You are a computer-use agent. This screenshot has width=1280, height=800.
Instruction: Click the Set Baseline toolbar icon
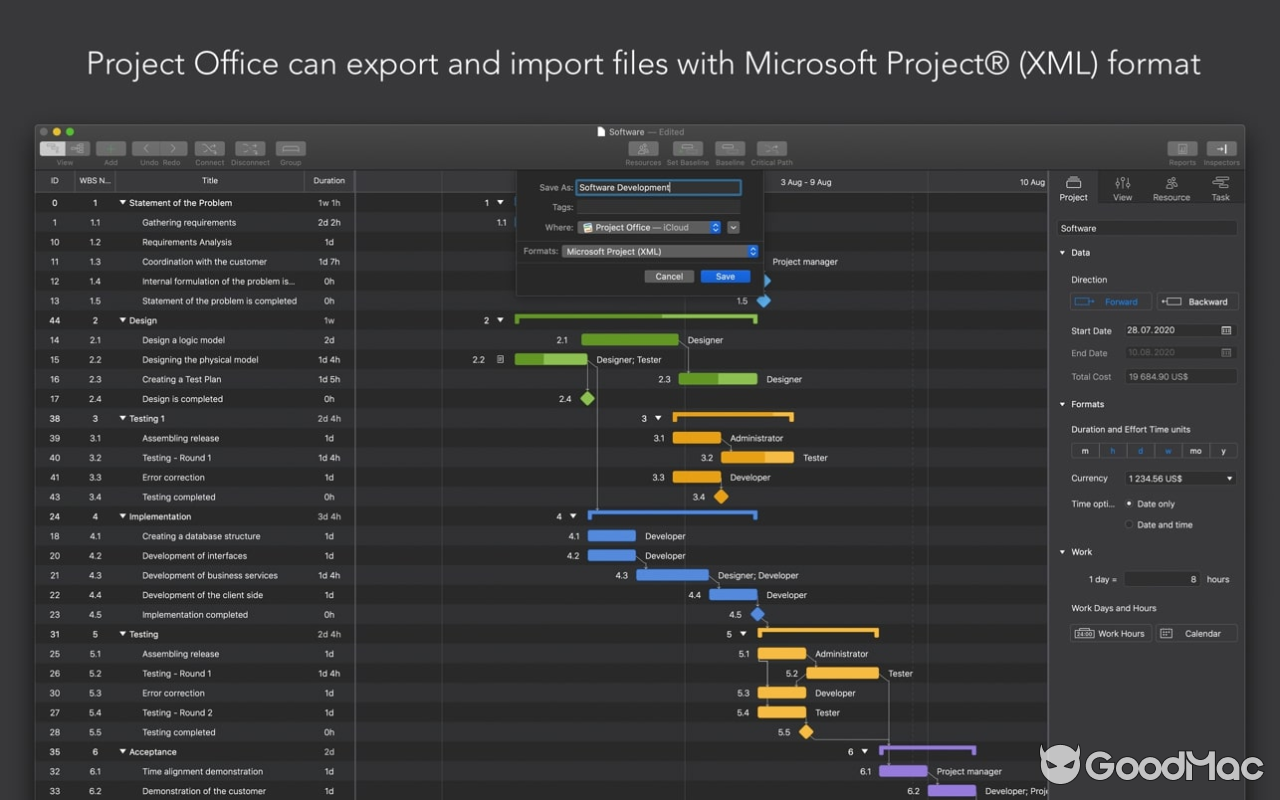point(687,148)
